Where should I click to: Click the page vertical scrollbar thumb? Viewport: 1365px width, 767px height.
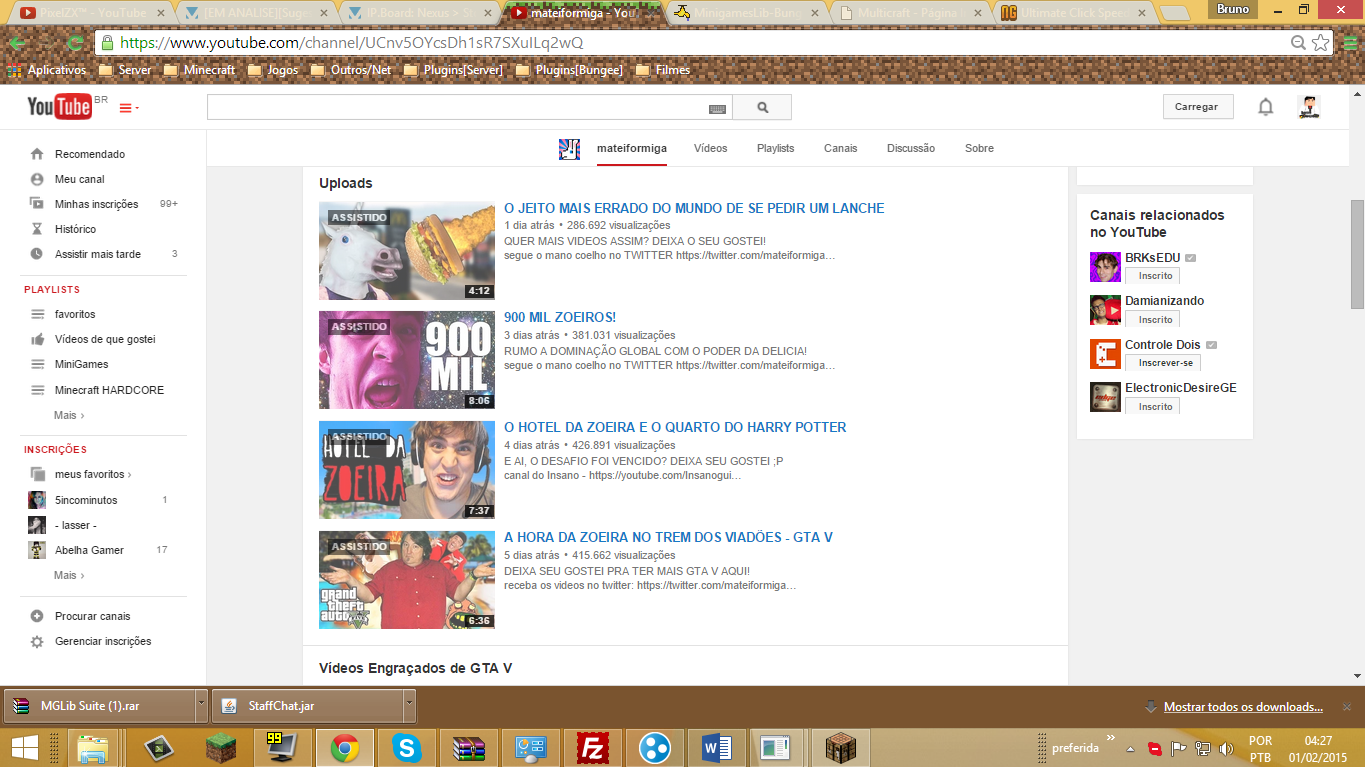coord(1357,254)
